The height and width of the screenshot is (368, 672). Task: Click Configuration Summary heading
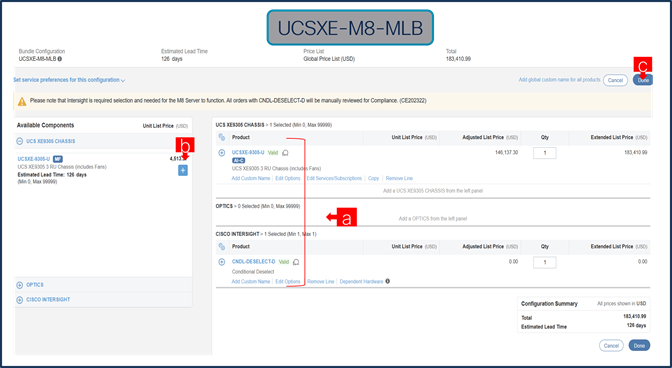[x=549, y=304]
